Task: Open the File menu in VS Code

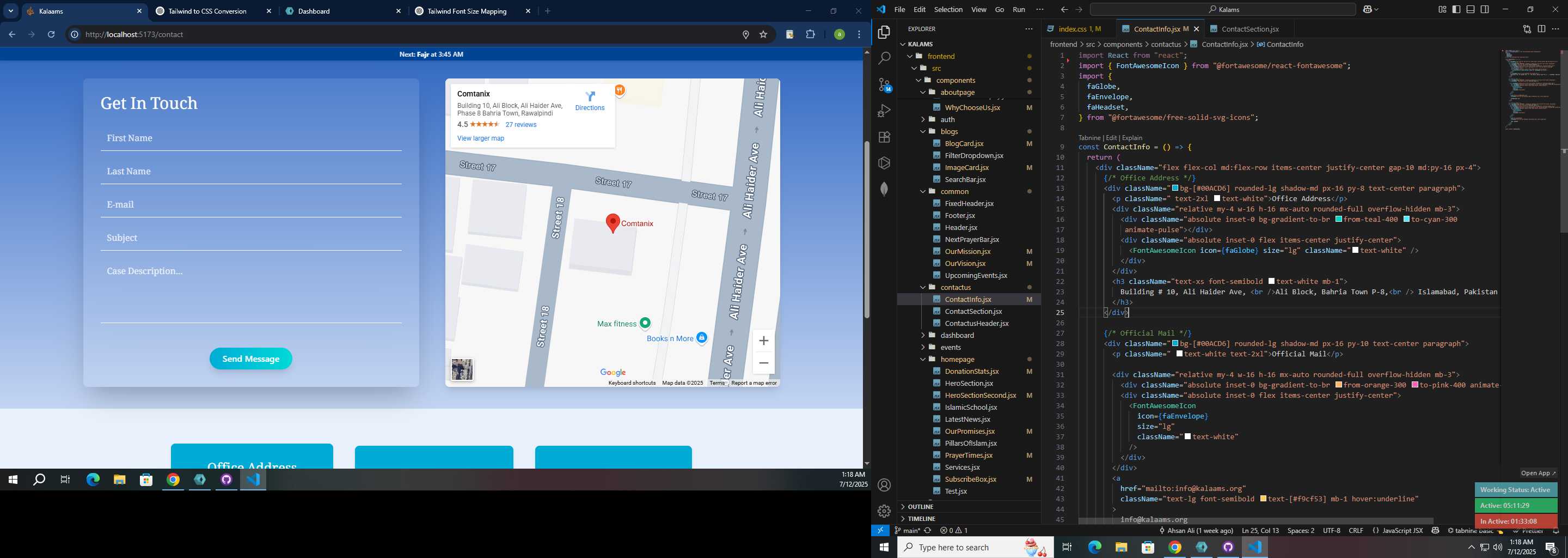Action: [x=899, y=10]
